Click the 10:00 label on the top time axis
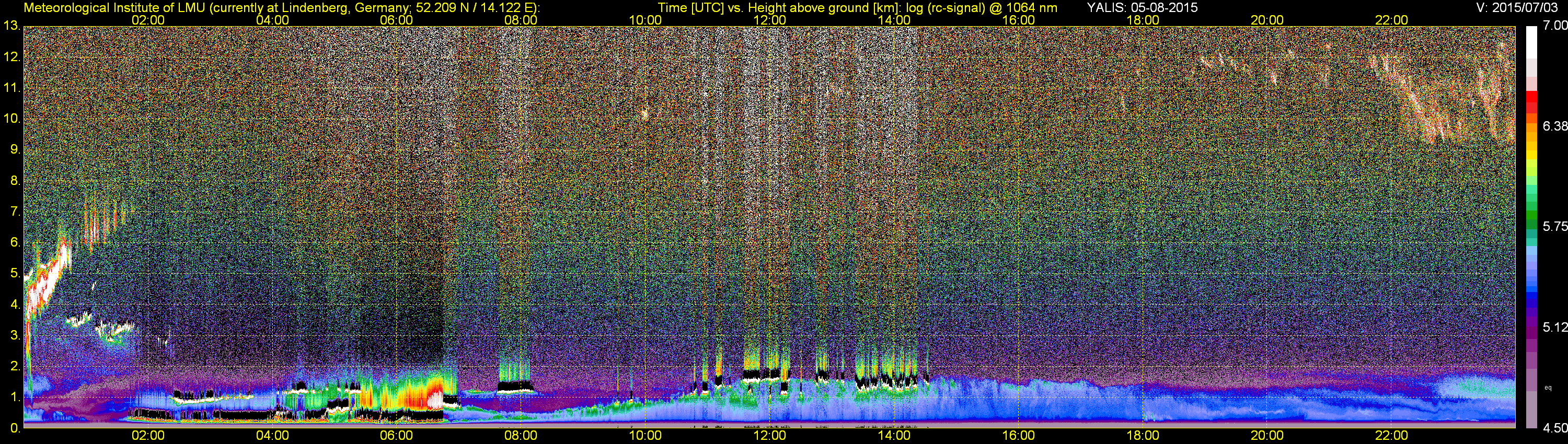Image resolution: width=1568 pixels, height=444 pixels. [645, 20]
